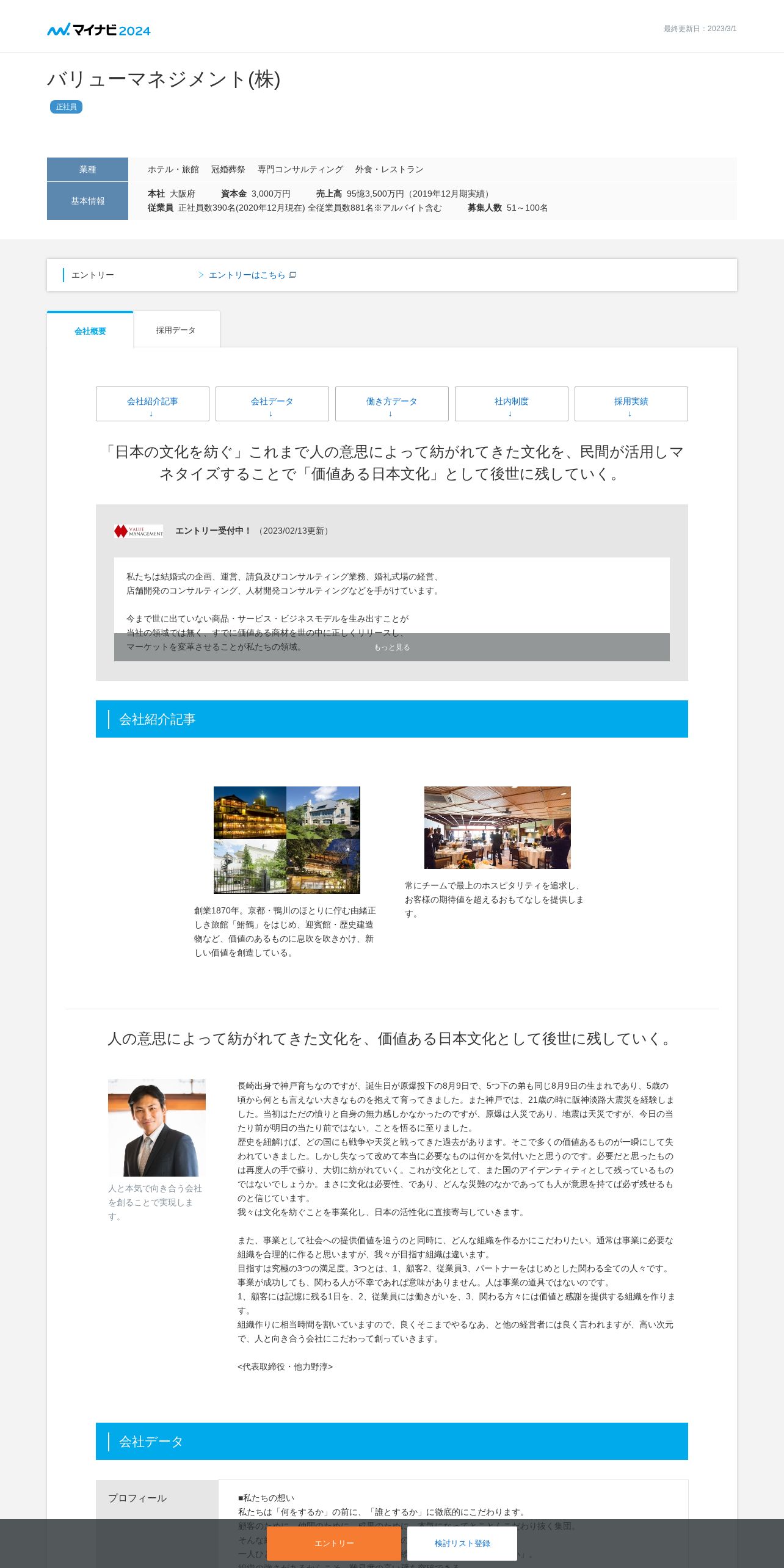This screenshot has width=784, height=1568.
Task: Click the 本社 大阪府 text
Action: pyautogui.click(x=172, y=194)
